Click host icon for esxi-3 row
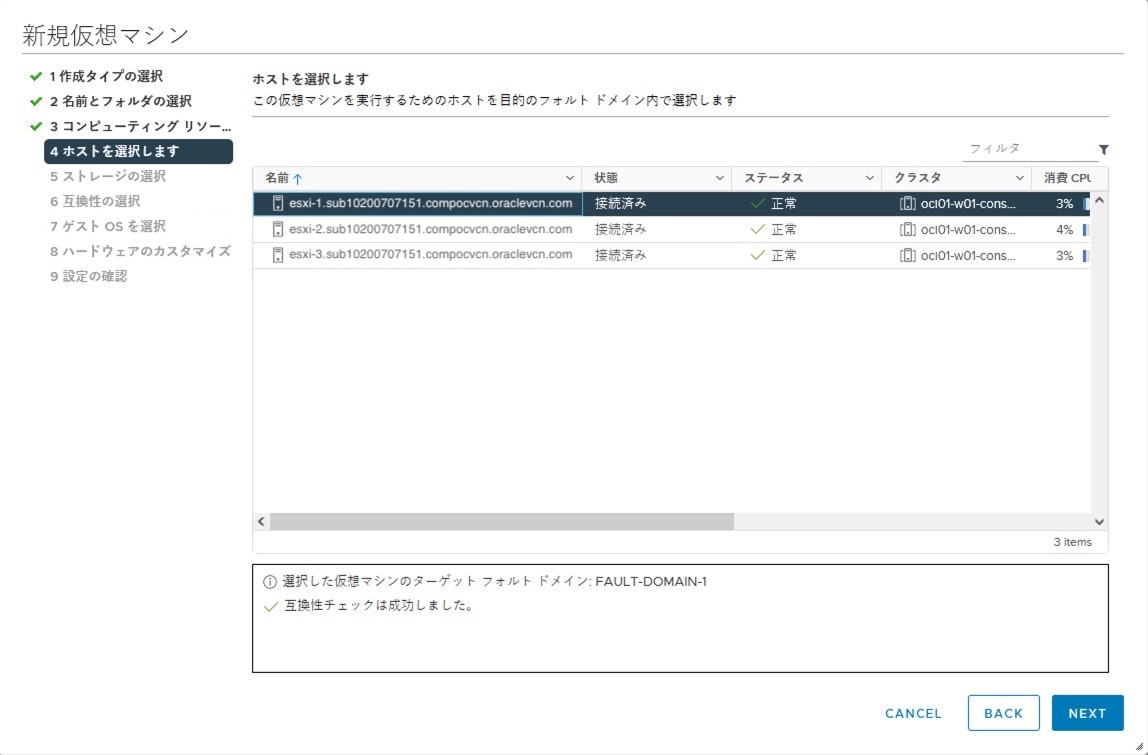Viewport: 1148px width, 755px height. click(x=277, y=255)
